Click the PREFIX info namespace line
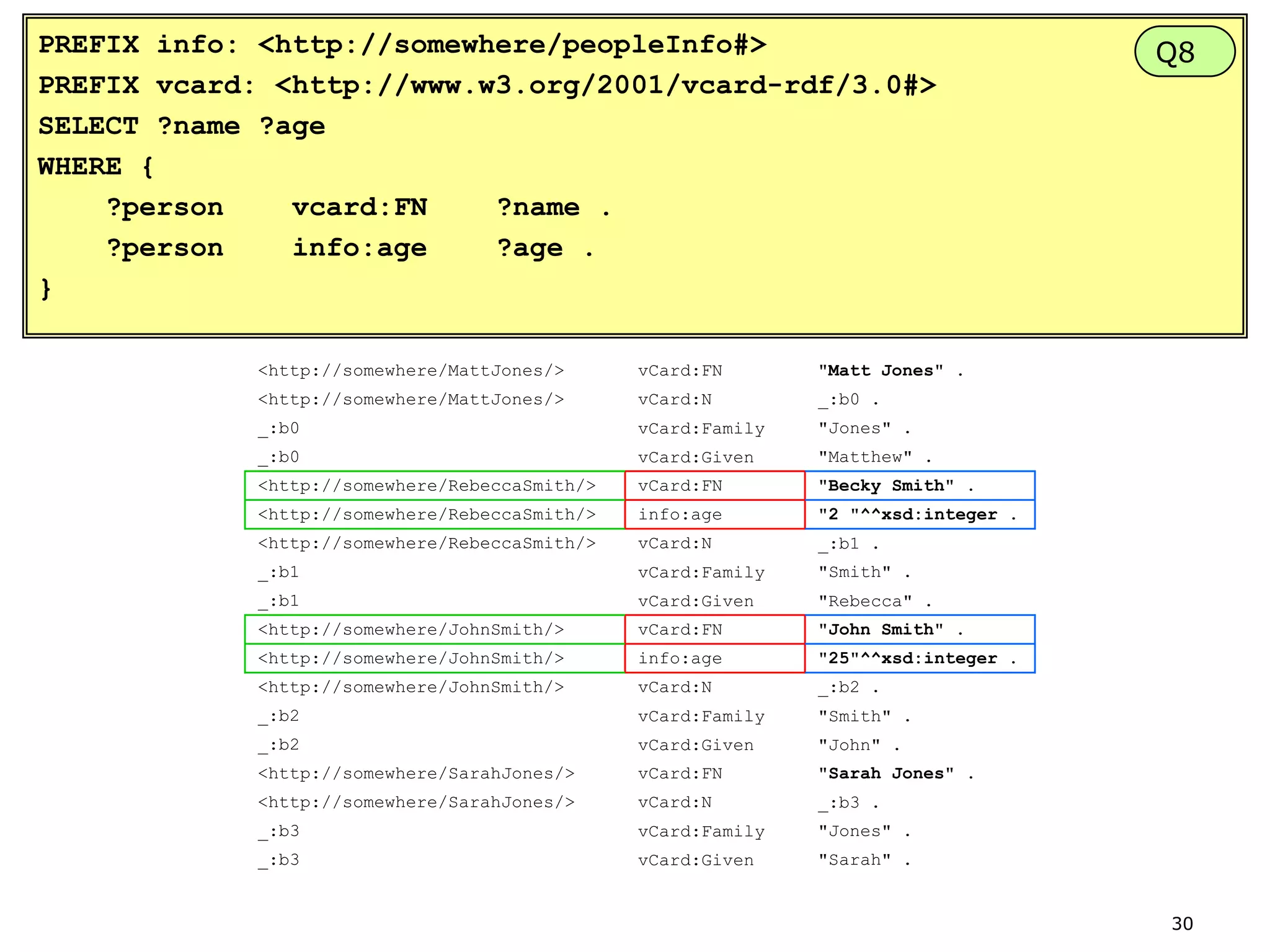 point(402,45)
